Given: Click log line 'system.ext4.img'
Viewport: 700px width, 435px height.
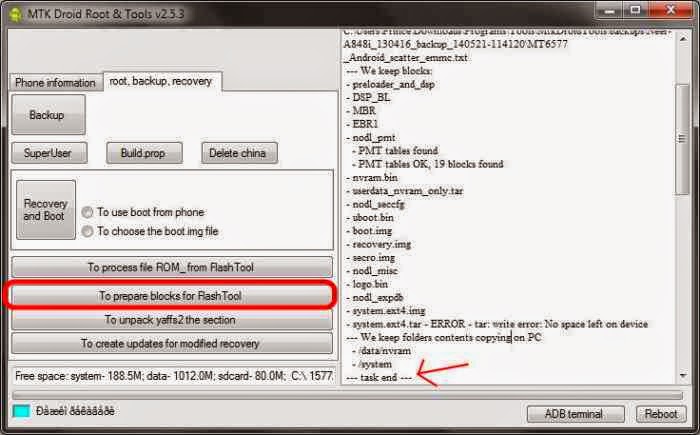Looking at the screenshot, I should (x=386, y=310).
